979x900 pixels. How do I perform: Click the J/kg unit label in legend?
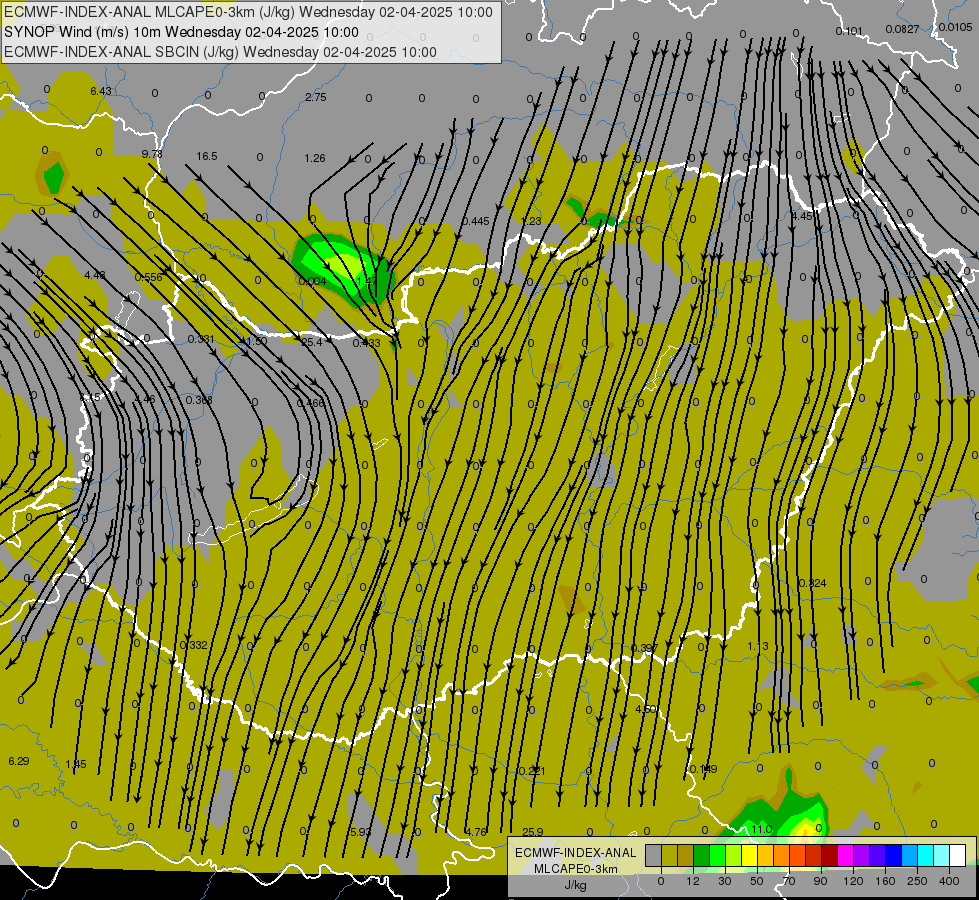point(575,885)
